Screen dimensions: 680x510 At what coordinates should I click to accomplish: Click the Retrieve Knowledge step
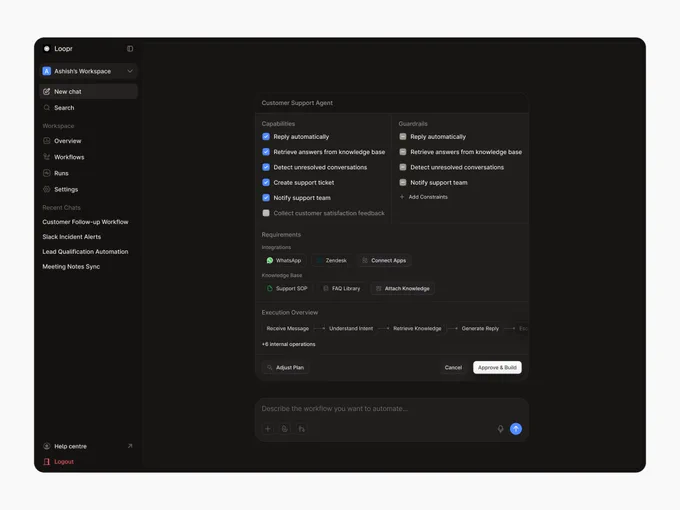coord(417,328)
